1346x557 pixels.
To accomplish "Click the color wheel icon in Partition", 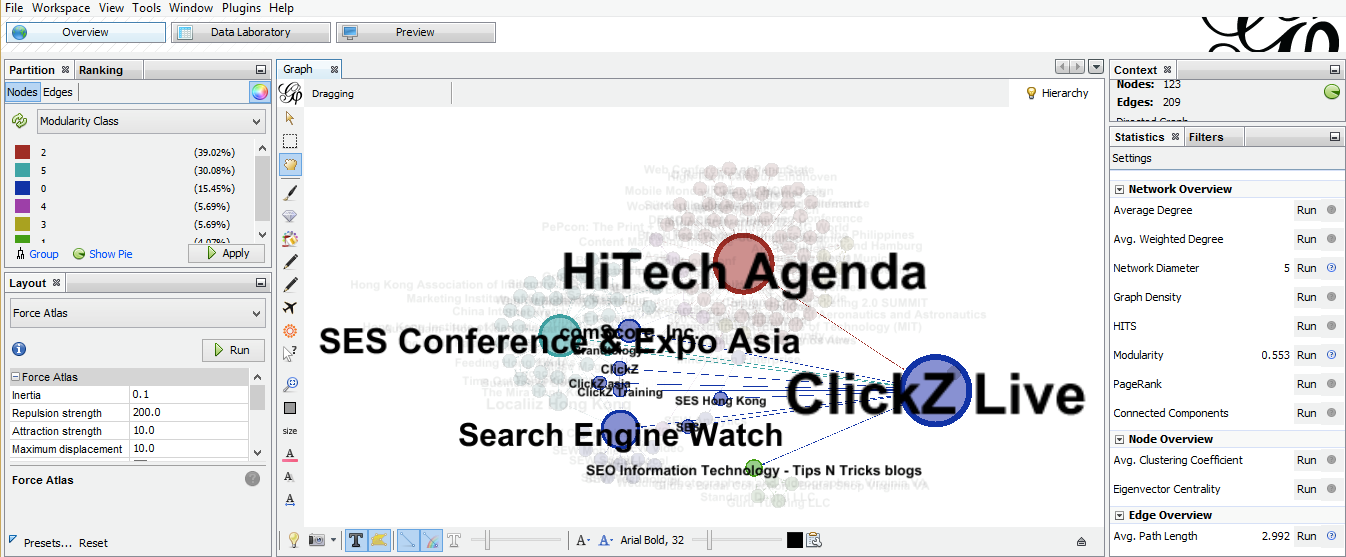I will click(x=260, y=92).
